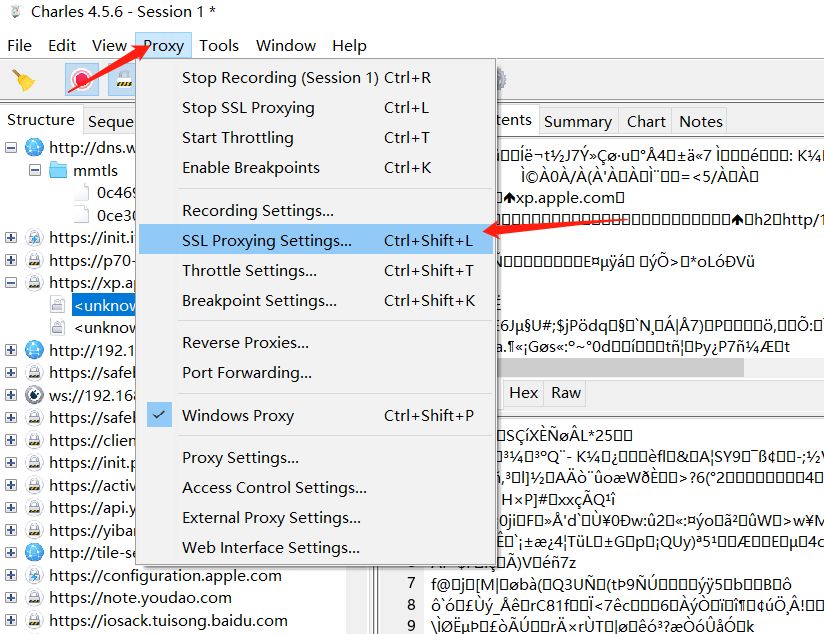Image resolution: width=824 pixels, height=634 pixels.
Task: Select the https://note.youdao.com host
Action: click(x=140, y=598)
